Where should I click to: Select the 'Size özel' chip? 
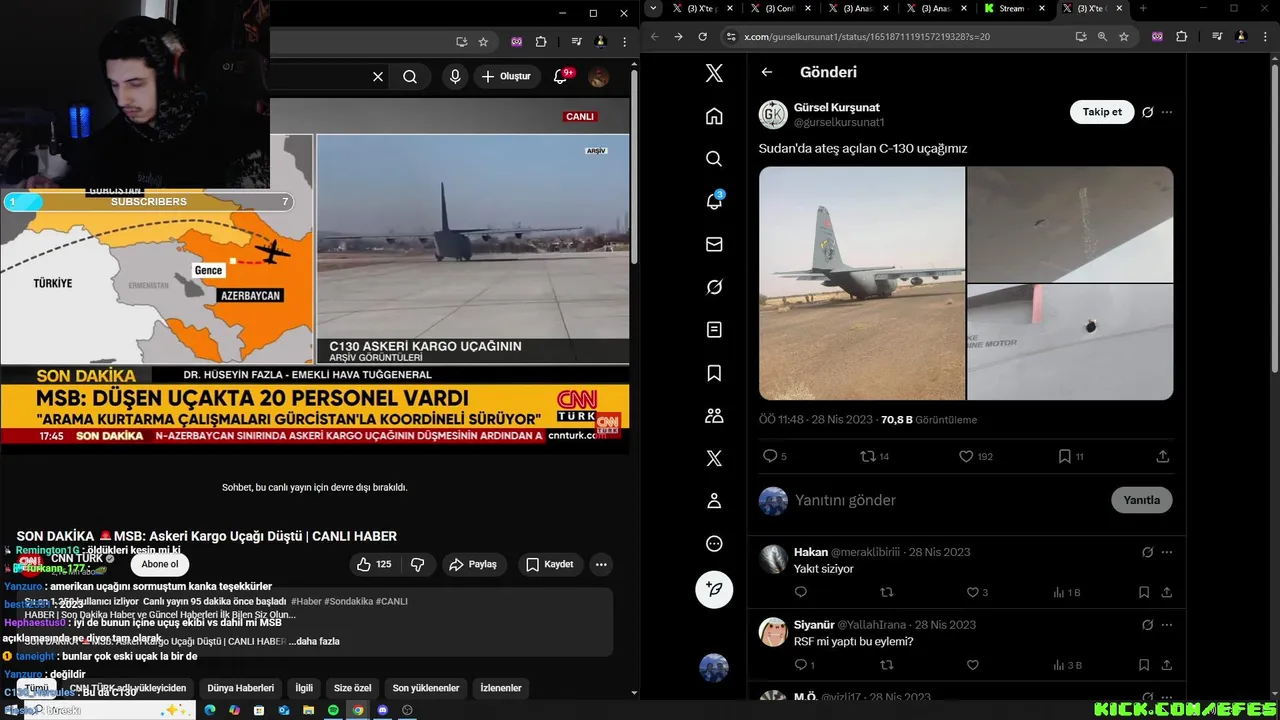point(352,688)
